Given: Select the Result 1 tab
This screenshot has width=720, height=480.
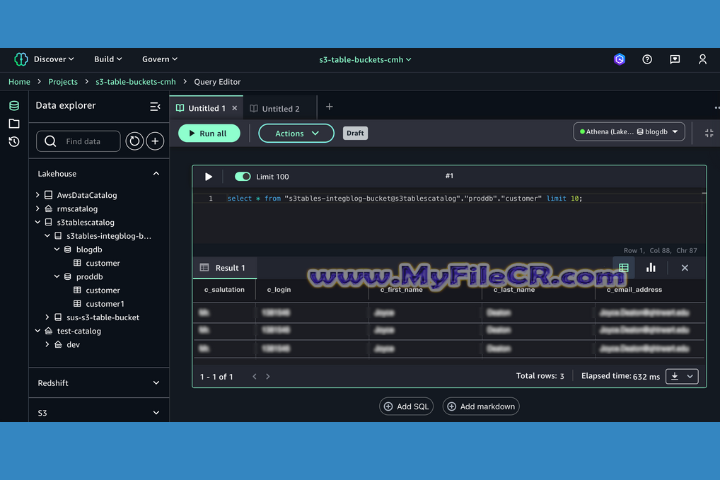Looking at the screenshot, I should pyautogui.click(x=225, y=268).
